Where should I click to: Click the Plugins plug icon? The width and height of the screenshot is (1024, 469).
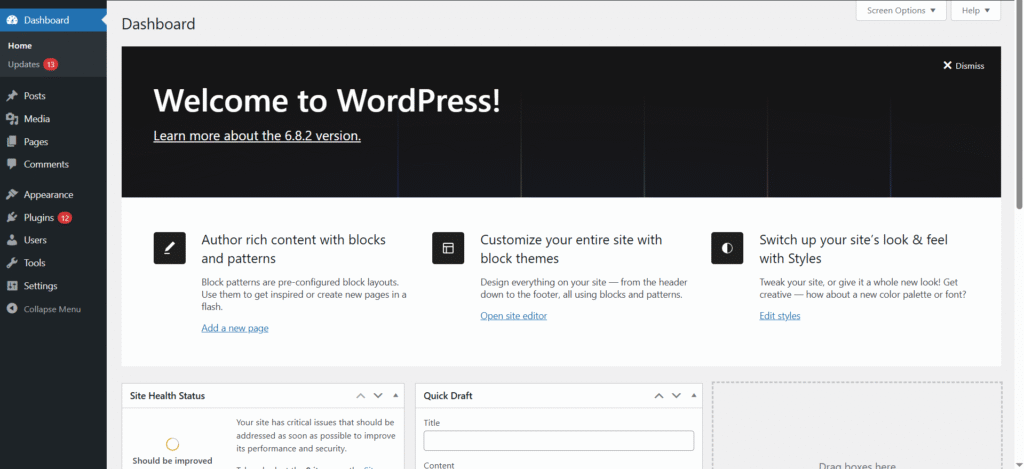(x=12, y=218)
